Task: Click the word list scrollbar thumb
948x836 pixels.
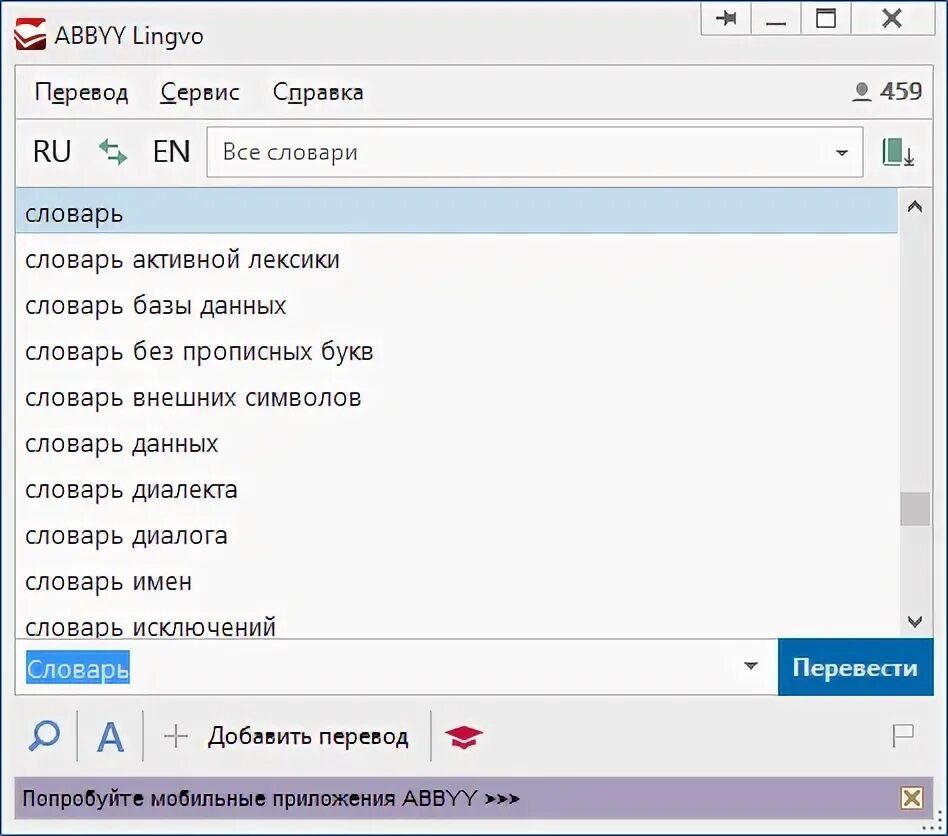Action: pyautogui.click(x=915, y=509)
